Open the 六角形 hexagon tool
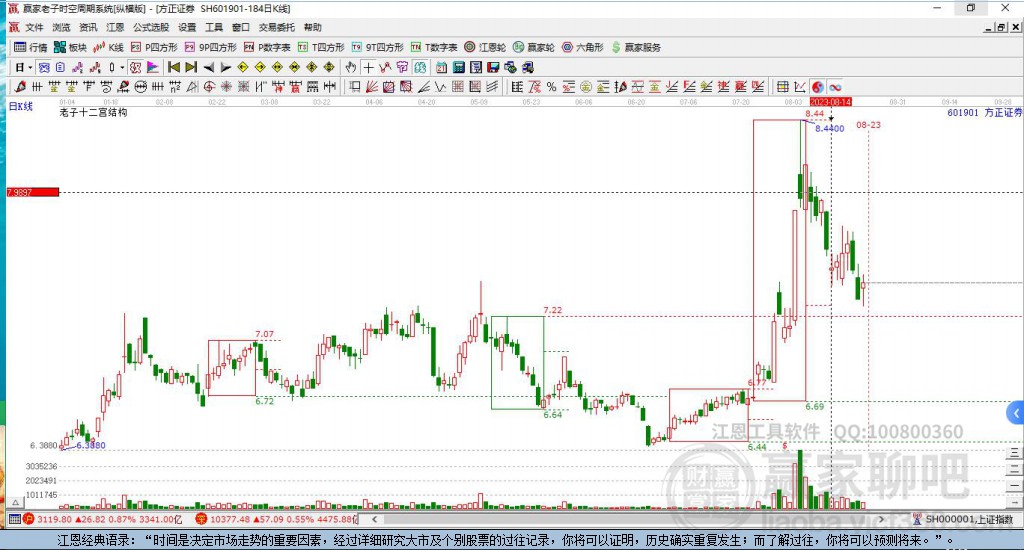Viewport: 1024px width, 550px height. click(583, 47)
